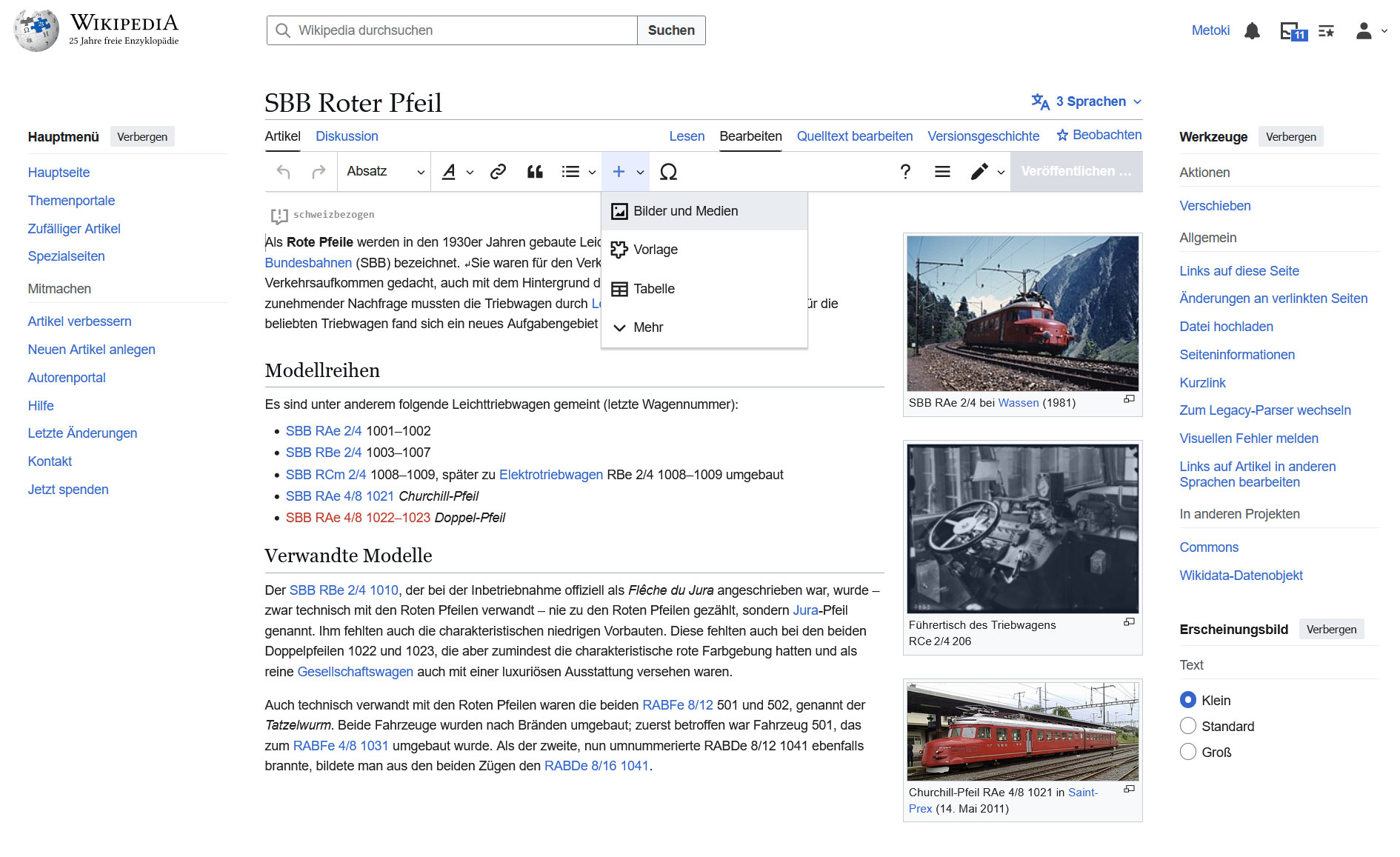Open the Metoki user page link

point(1210,30)
